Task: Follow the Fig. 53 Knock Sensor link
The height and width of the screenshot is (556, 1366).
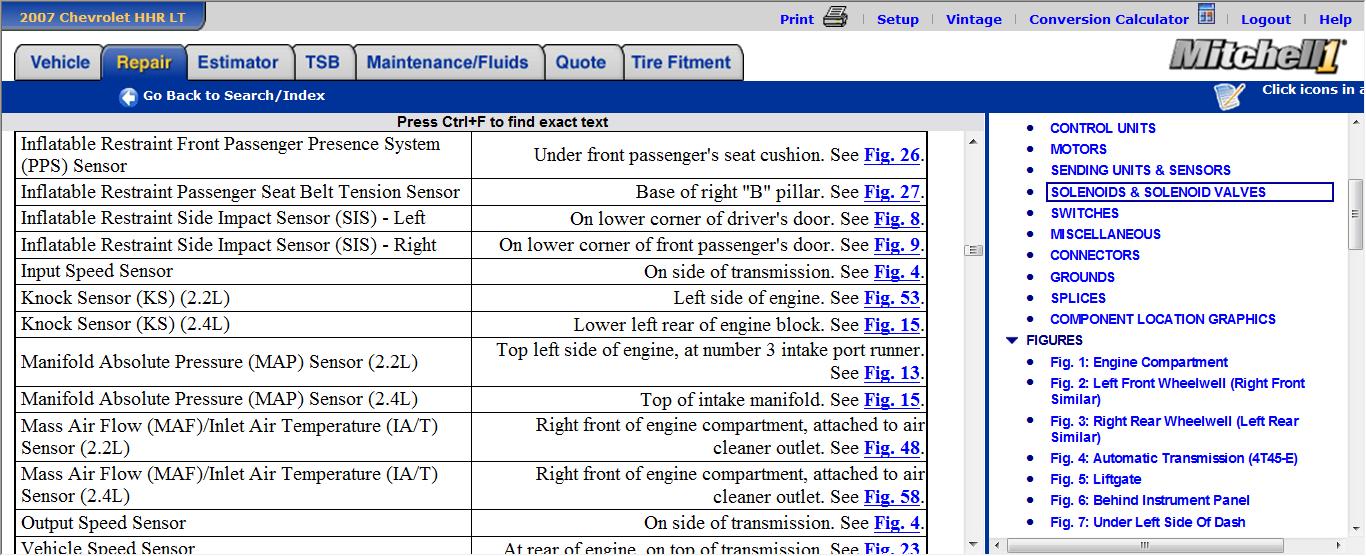Action: tap(892, 298)
